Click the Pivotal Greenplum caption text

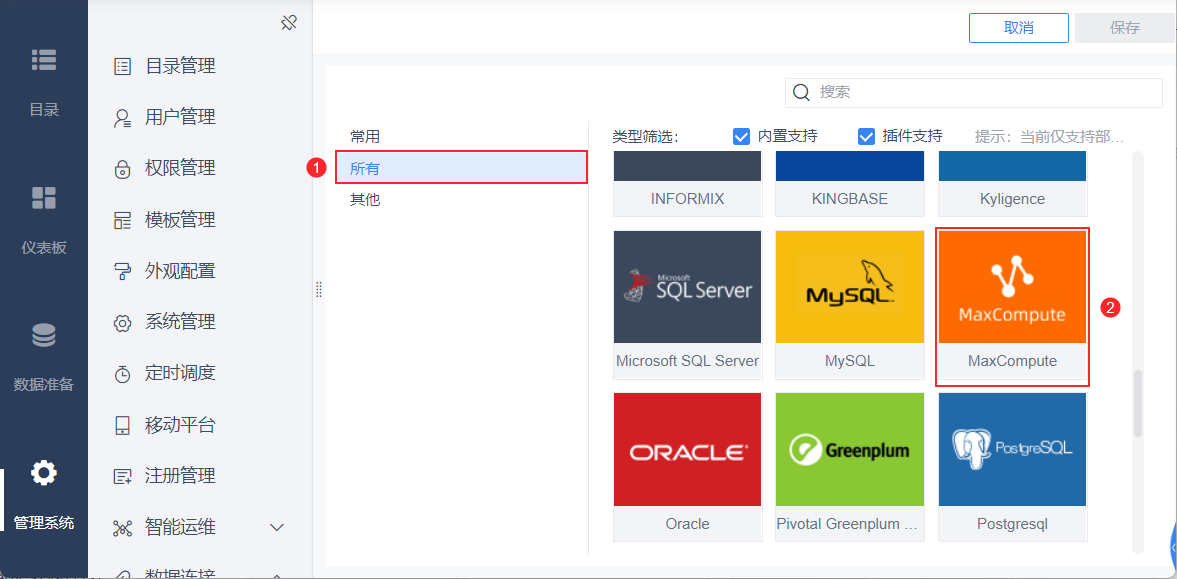tap(848, 523)
